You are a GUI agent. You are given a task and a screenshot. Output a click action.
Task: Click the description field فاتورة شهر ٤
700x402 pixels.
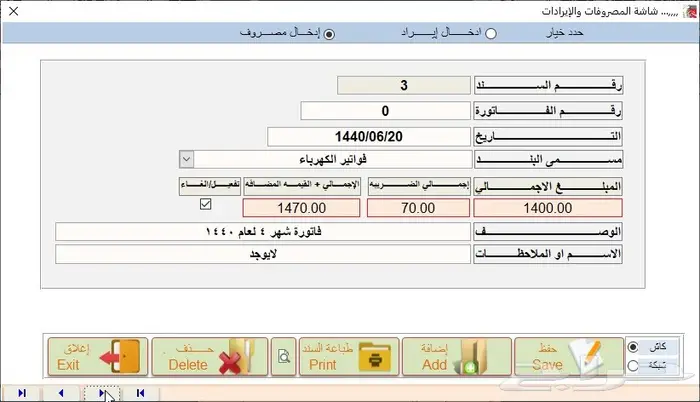click(263, 231)
